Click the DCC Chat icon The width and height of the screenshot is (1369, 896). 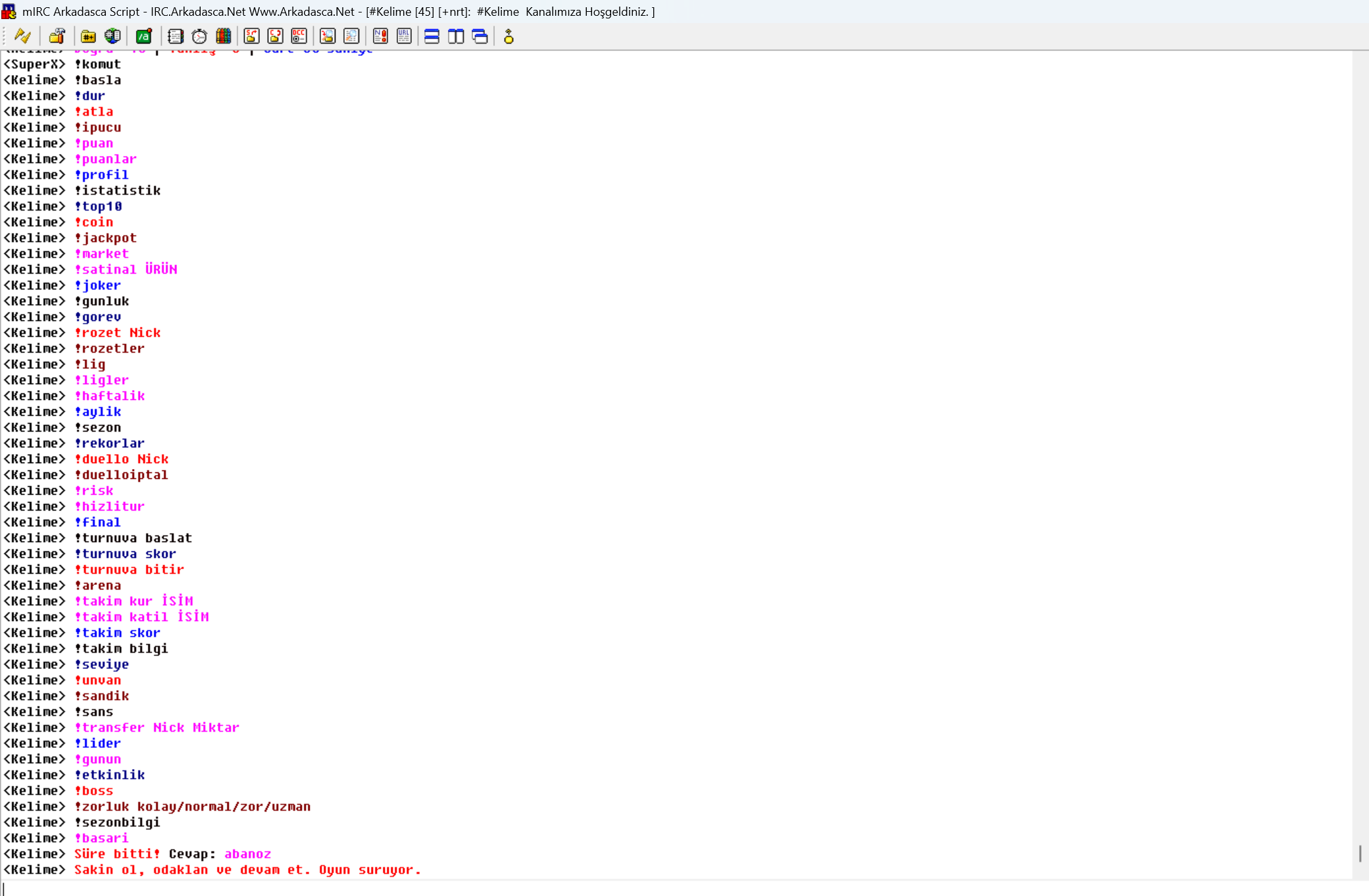coord(276,36)
